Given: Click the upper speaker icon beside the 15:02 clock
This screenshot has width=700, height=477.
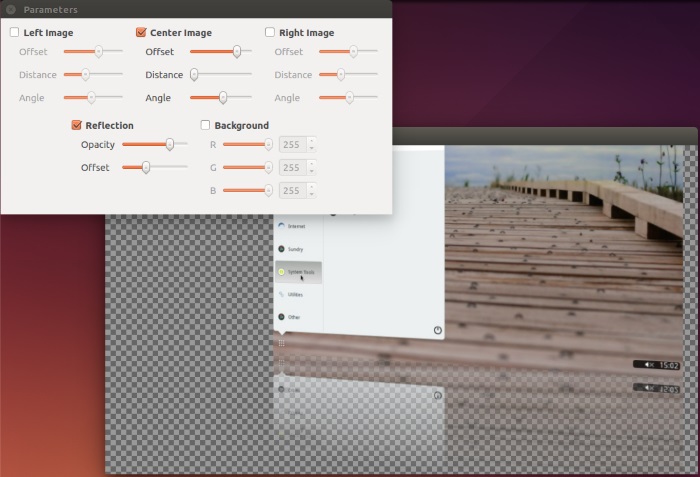Looking at the screenshot, I should pyautogui.click(x=649, y=365).
